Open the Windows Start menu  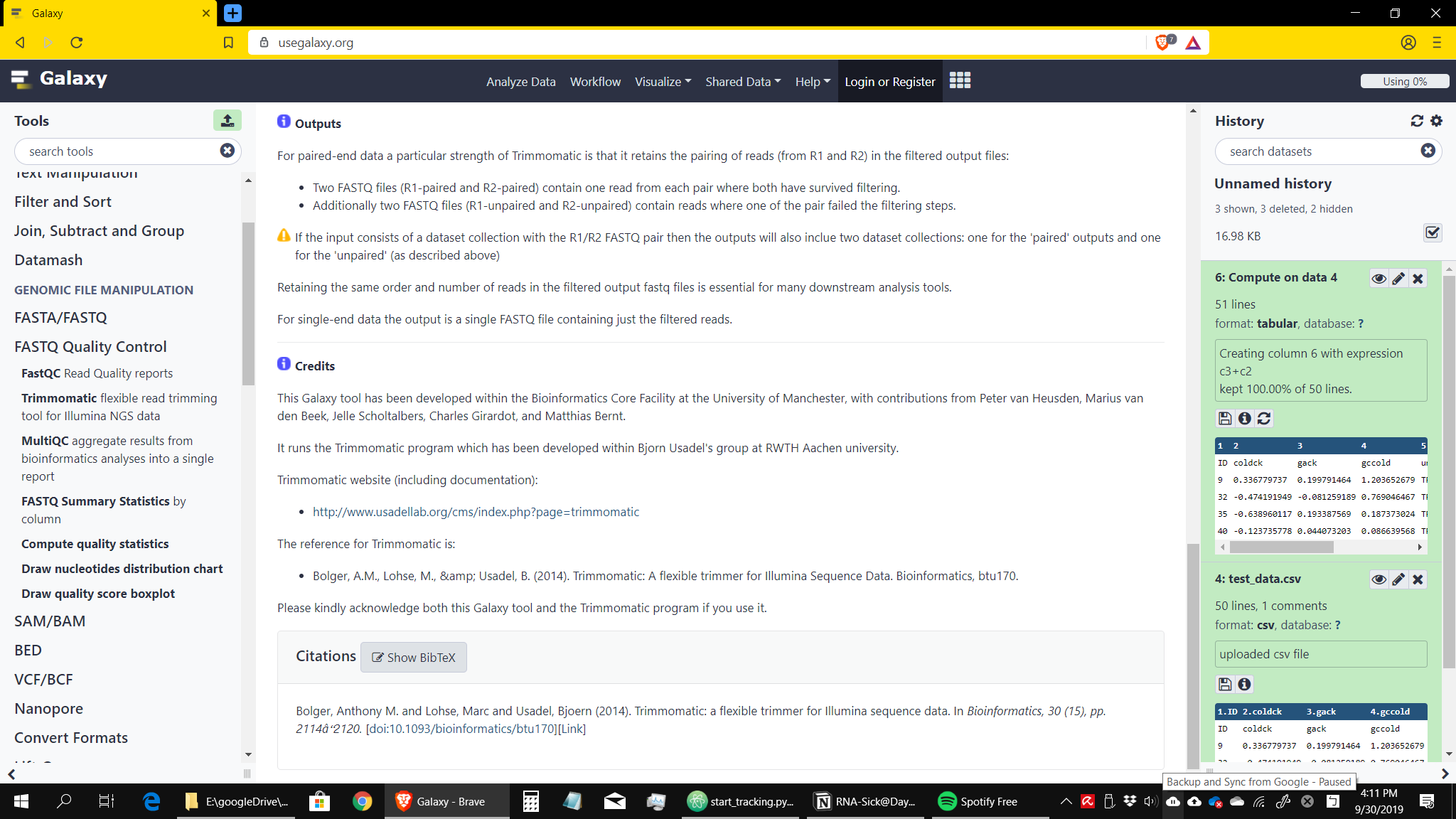coord(21,801)
